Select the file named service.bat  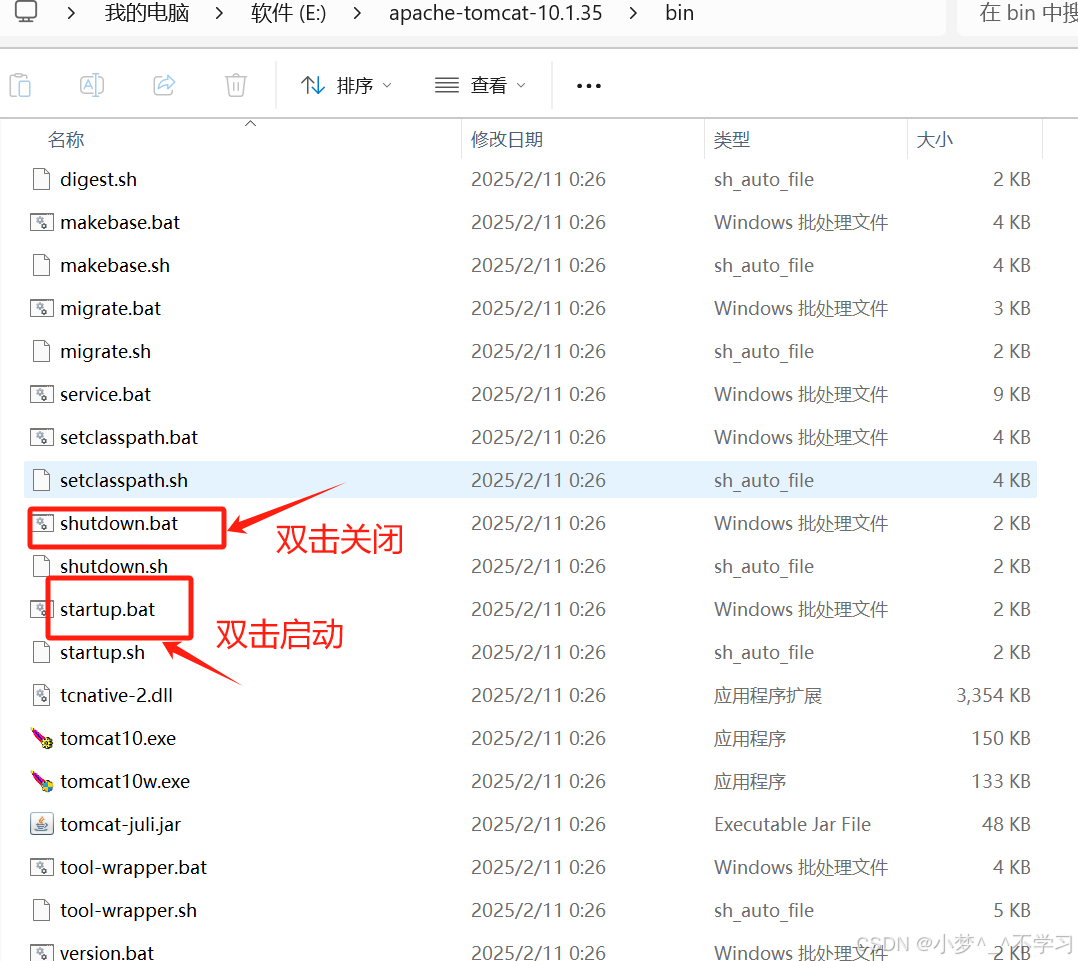(105, 394)
